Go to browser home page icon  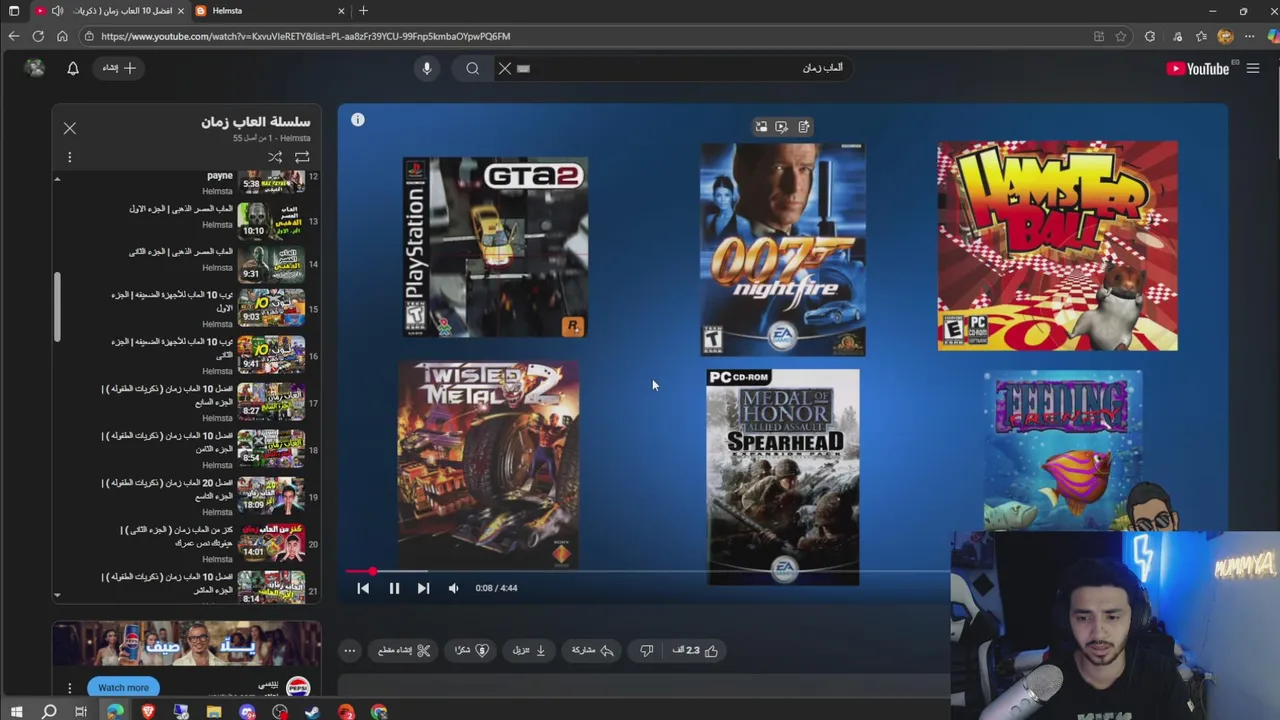click(x=62, y=36)
